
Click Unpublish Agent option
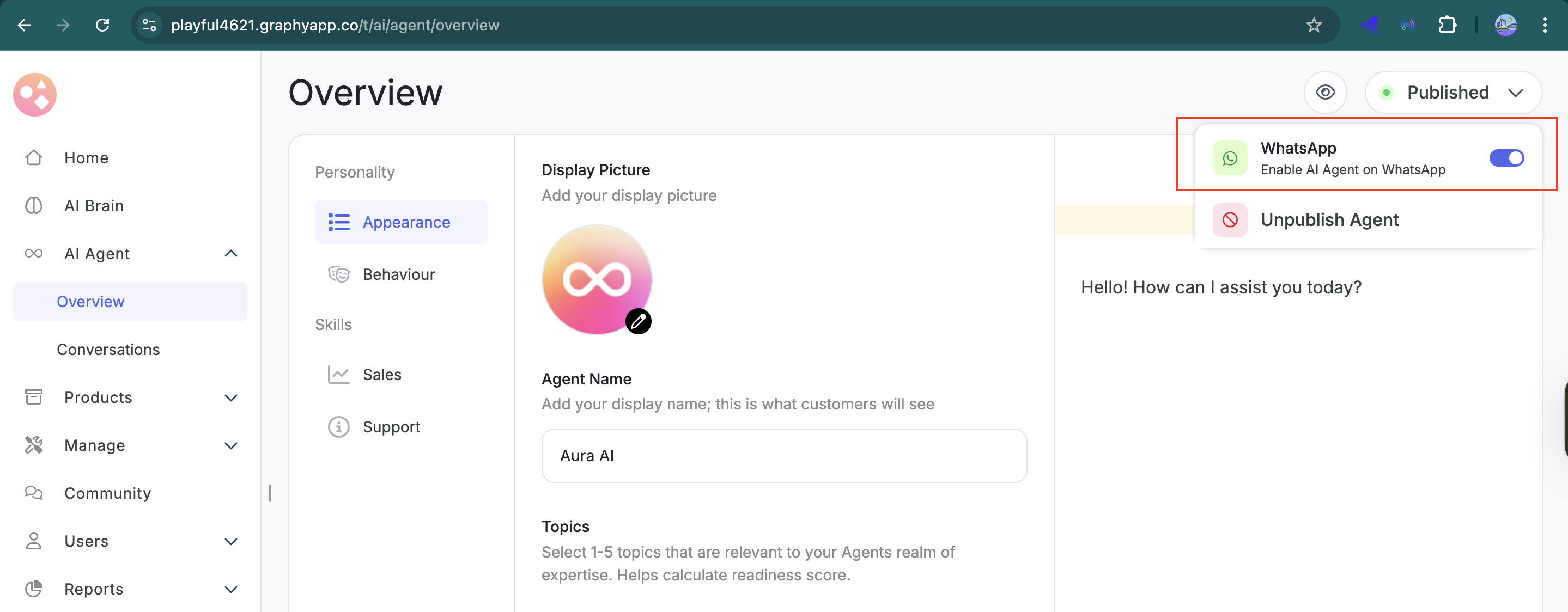(1329, 219)
